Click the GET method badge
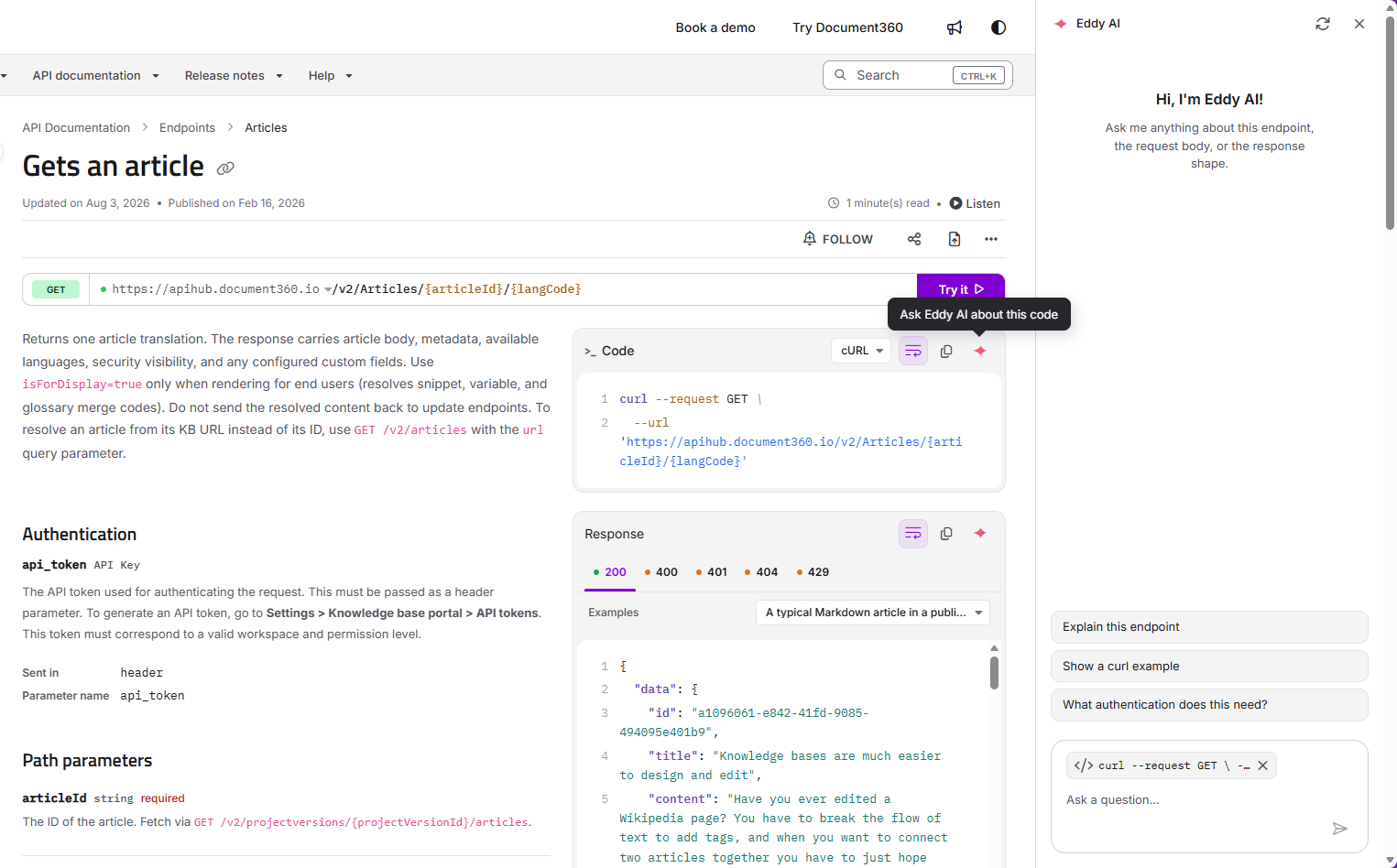The width and height of the screenshot is (1397, 868). click(56, 289)
